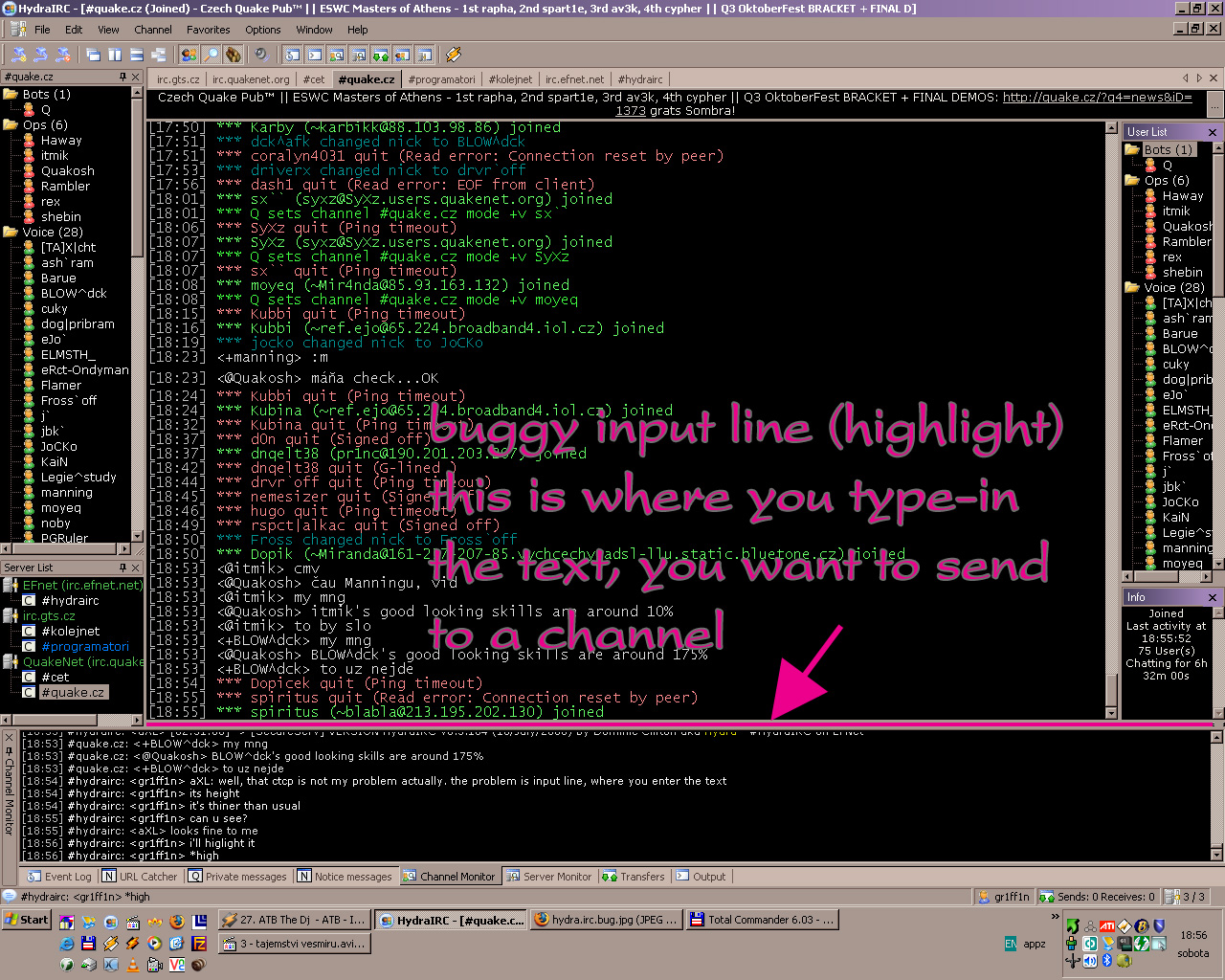Open the File menu
Screen dimensions: 1225x980
pos(42,30)
